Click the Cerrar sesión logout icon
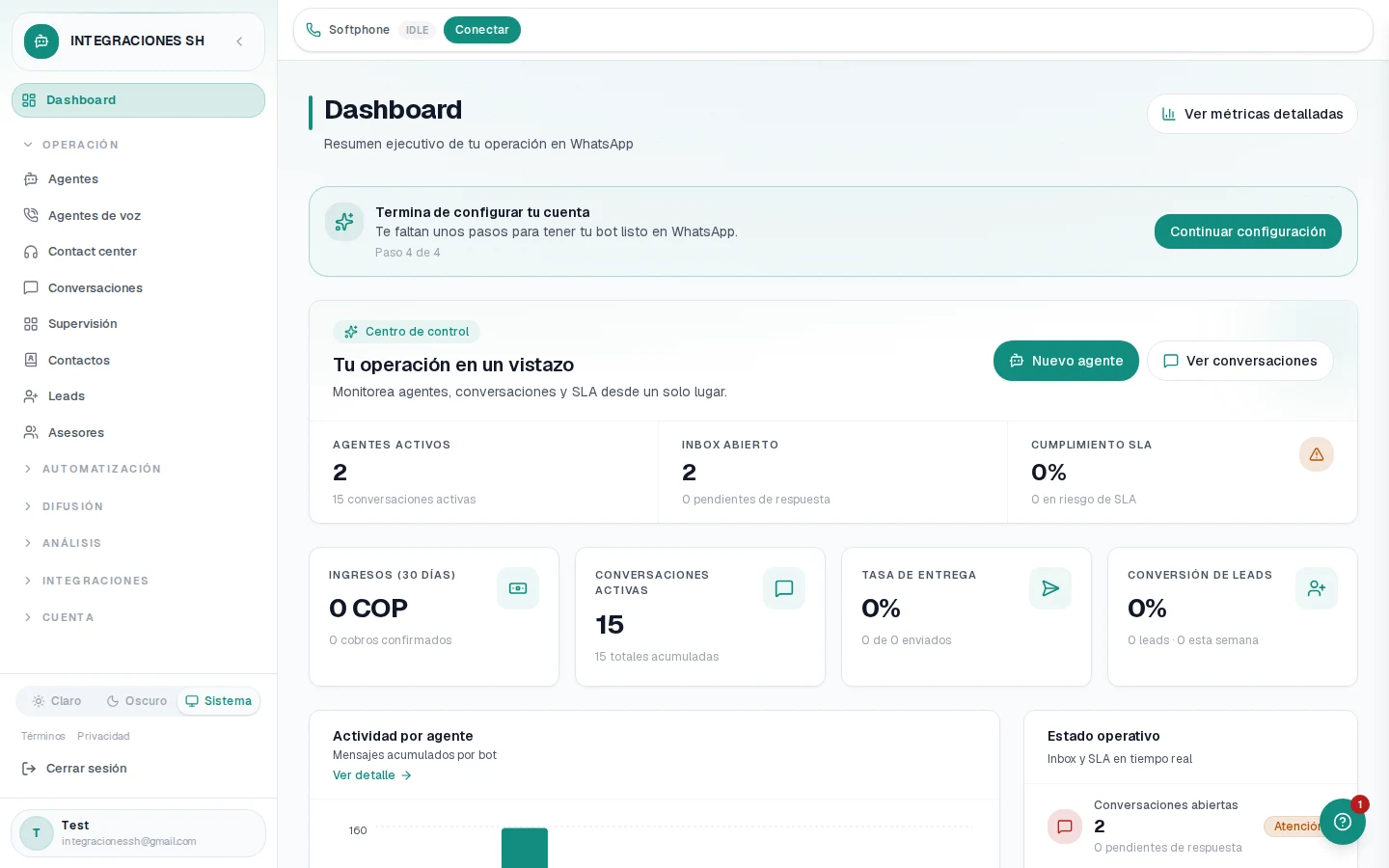The height and width of the screenshot is (868, 1389). click(x=29, y=769)
